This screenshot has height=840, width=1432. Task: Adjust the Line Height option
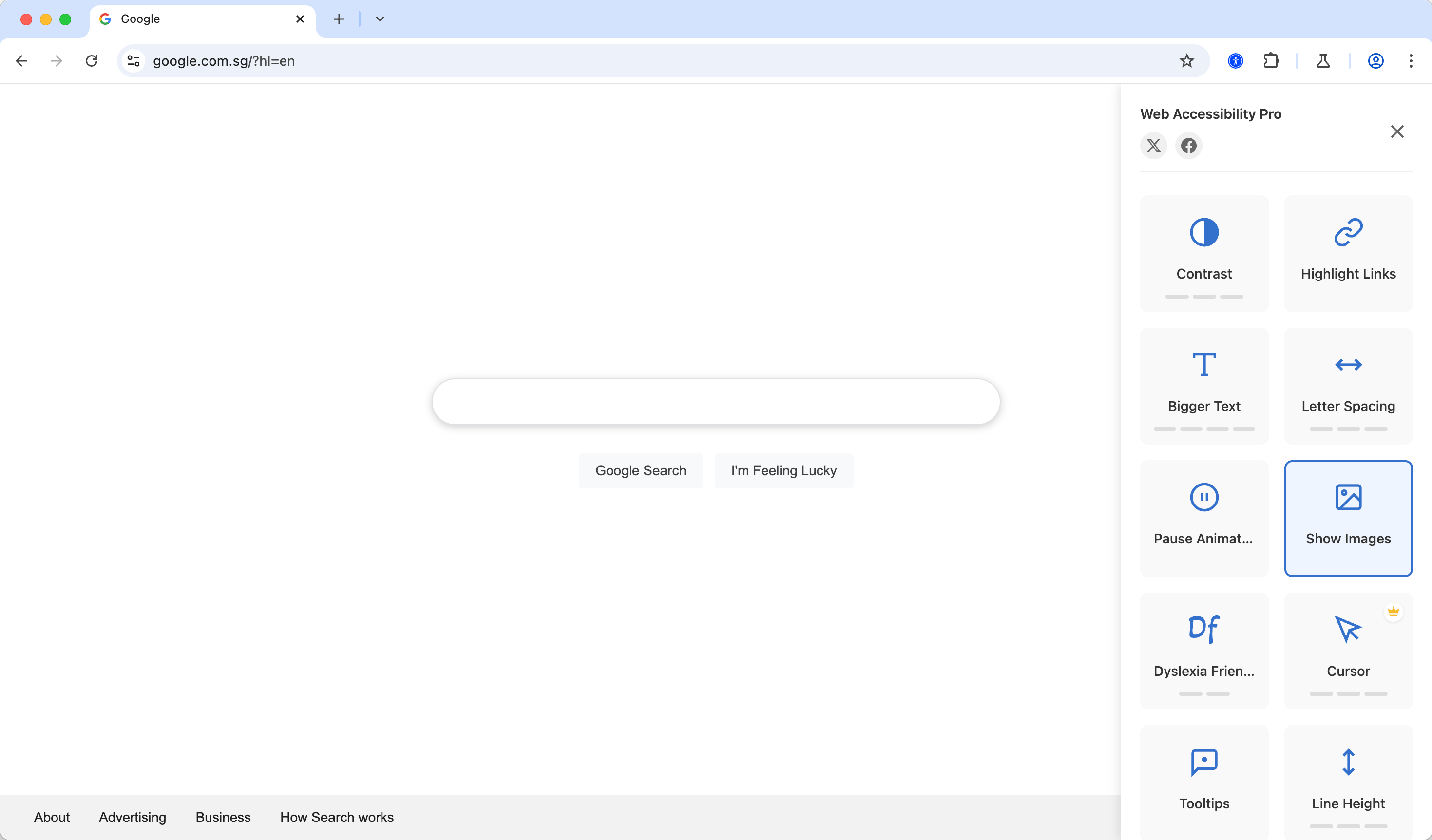pos(1348,782)
